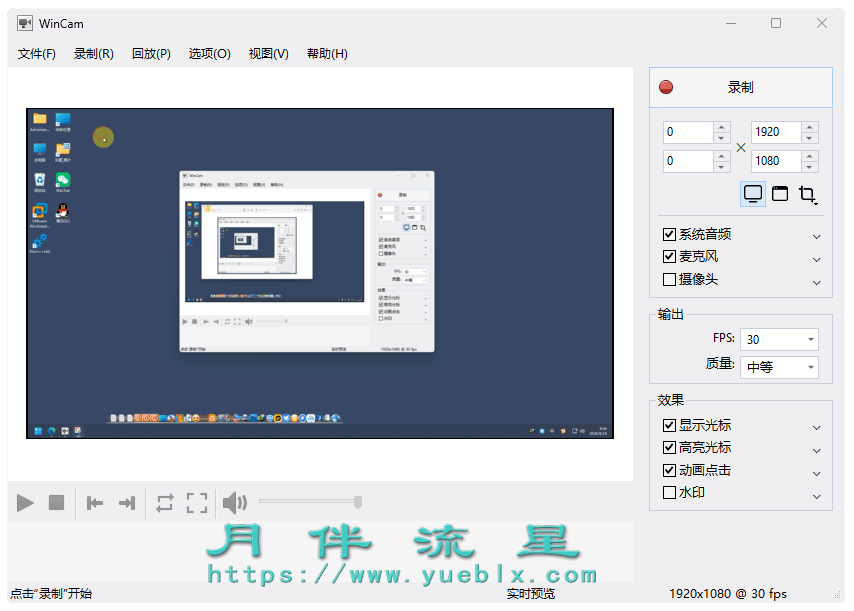Toggle the 动画点击 checkbox
854x611 pixels.
tap(669, 470)
